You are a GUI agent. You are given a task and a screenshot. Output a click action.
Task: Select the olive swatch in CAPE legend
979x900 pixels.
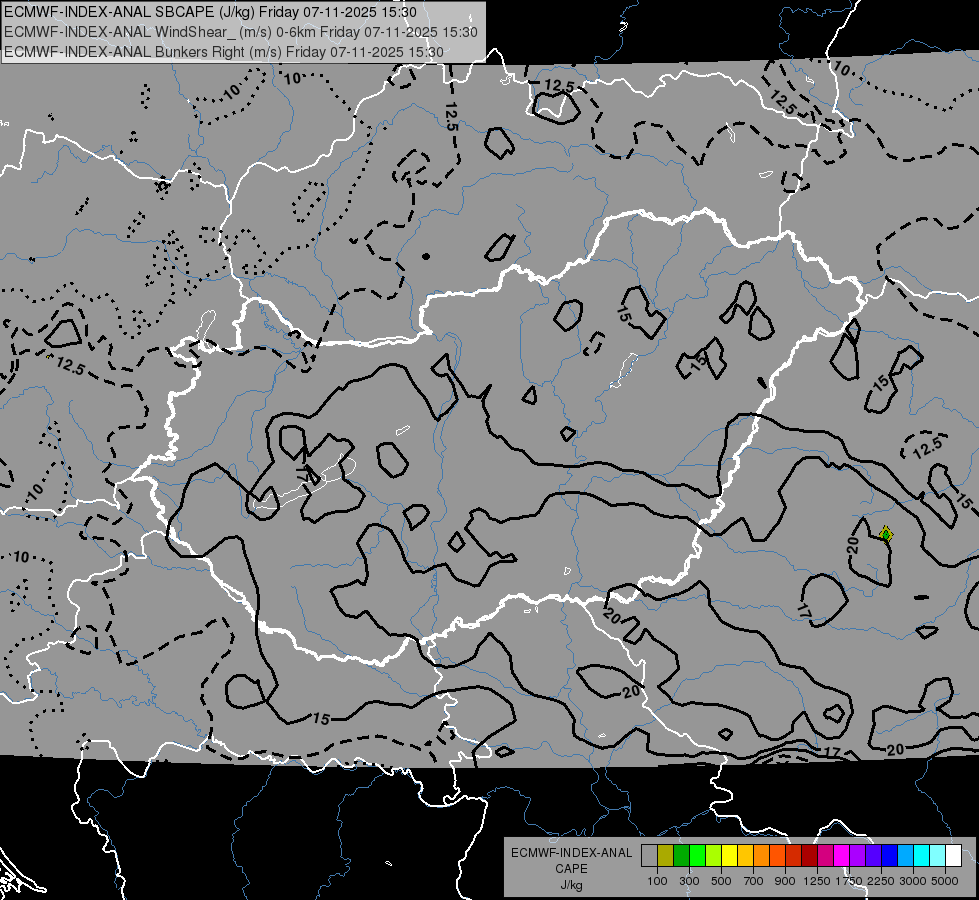click(x=666, y=855)
